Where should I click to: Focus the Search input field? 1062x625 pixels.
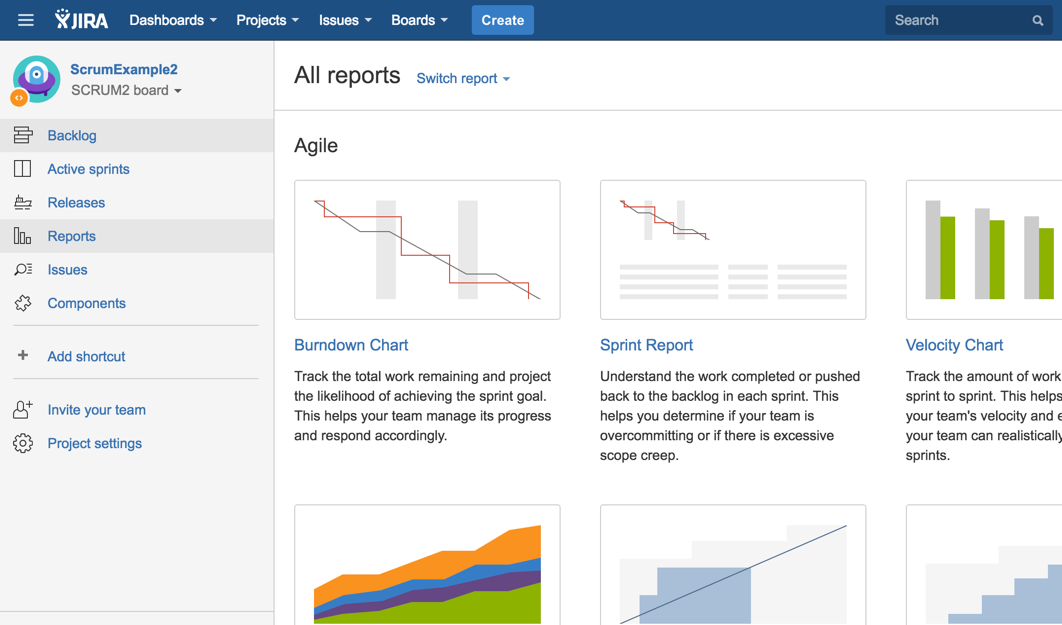click(969, 20)
